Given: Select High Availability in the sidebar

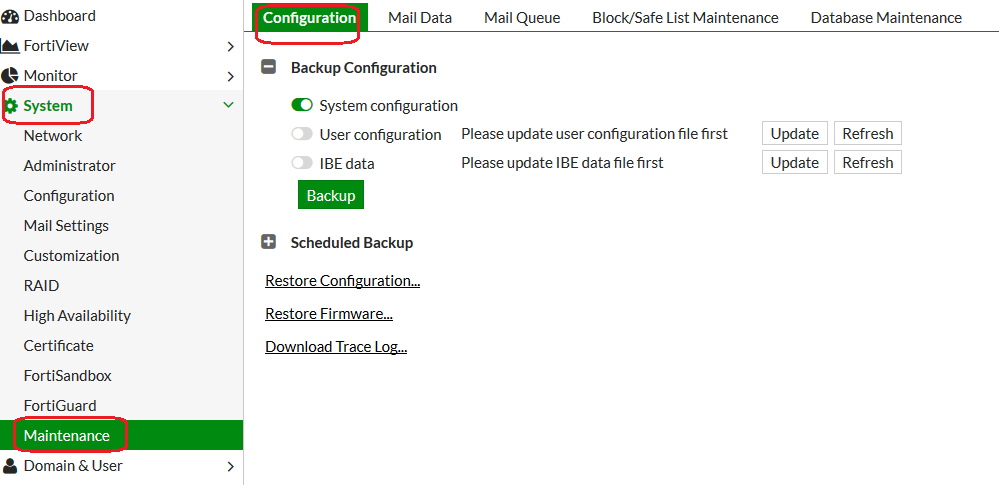Looking at the screenshot, I should [x=77, y=316].
